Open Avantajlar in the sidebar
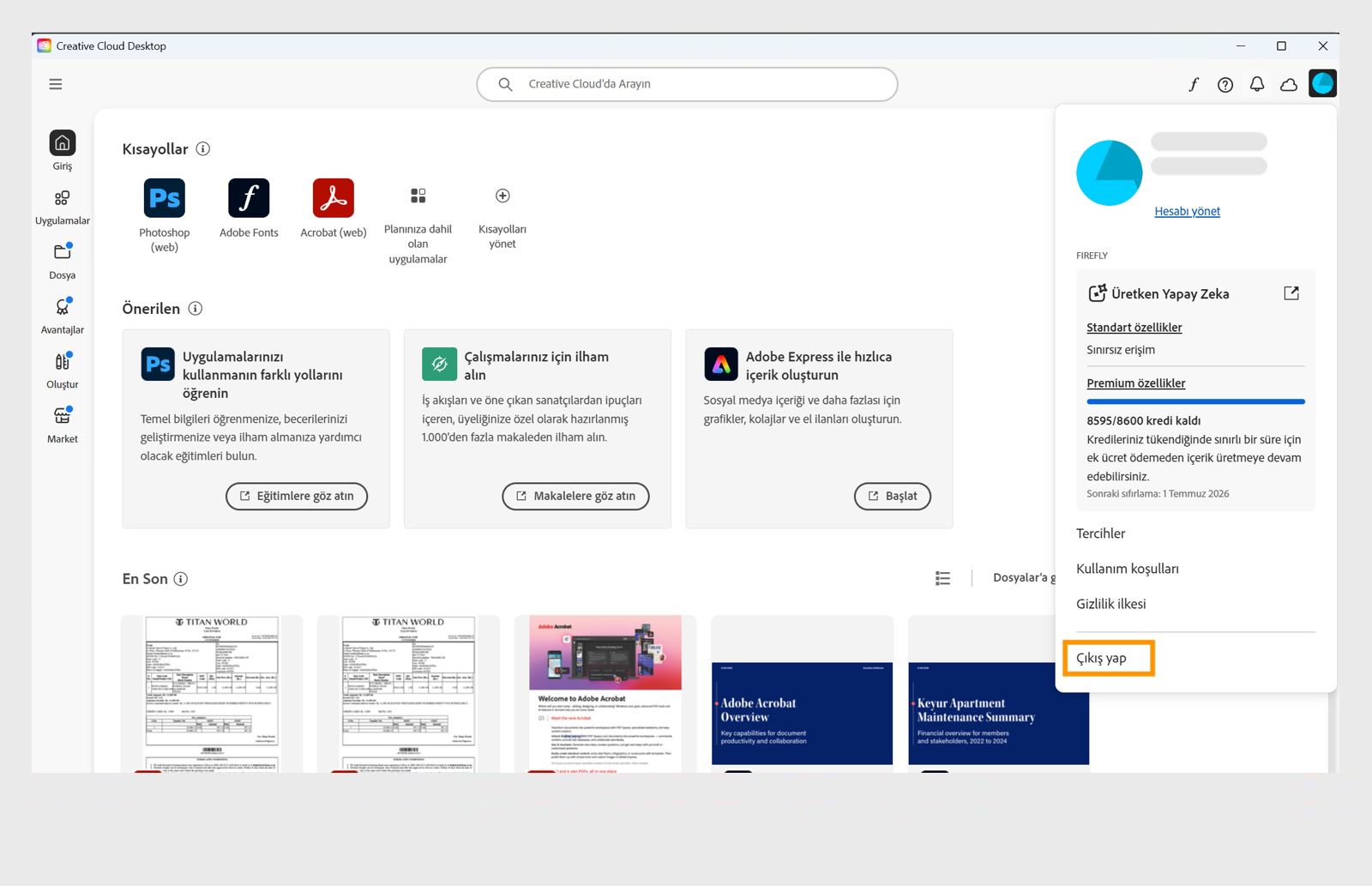This screenshot has width=1372, height=886. pyautogui.click(x=62, y=316)
